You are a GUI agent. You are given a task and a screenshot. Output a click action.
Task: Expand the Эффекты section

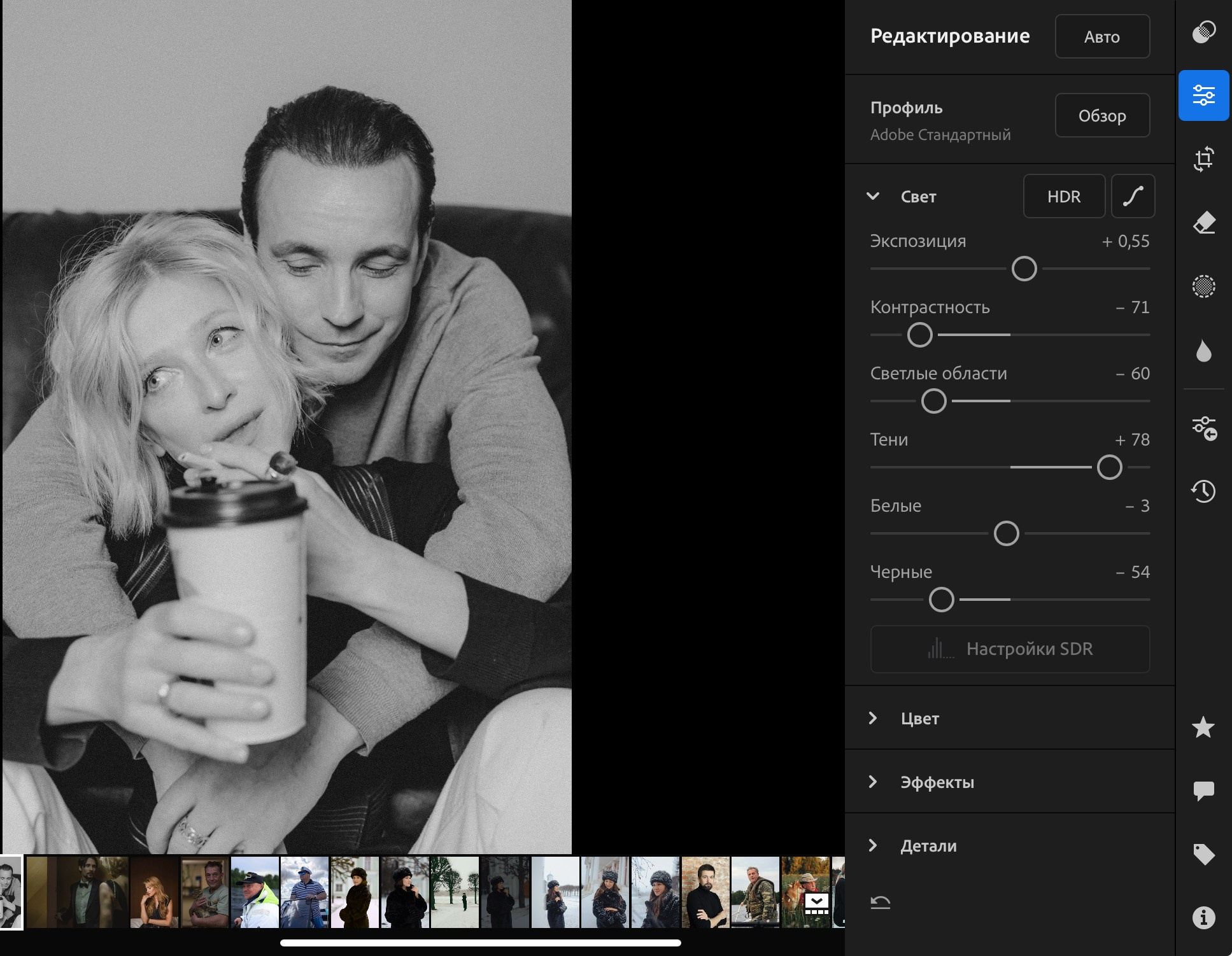coord(874,782)
